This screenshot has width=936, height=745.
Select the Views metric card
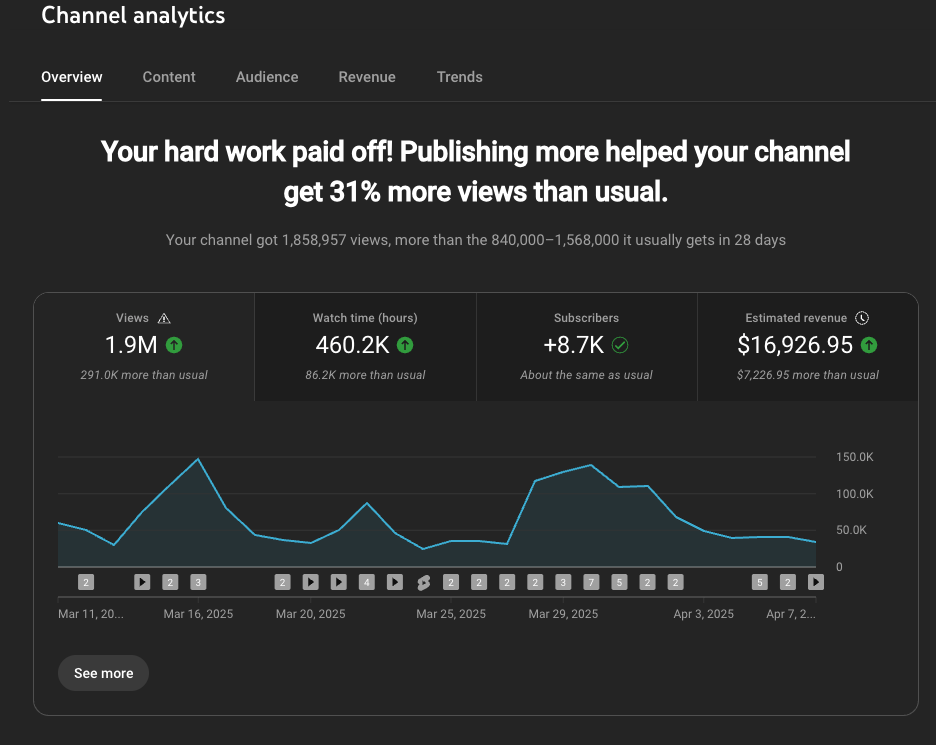[x=144, y=347]
